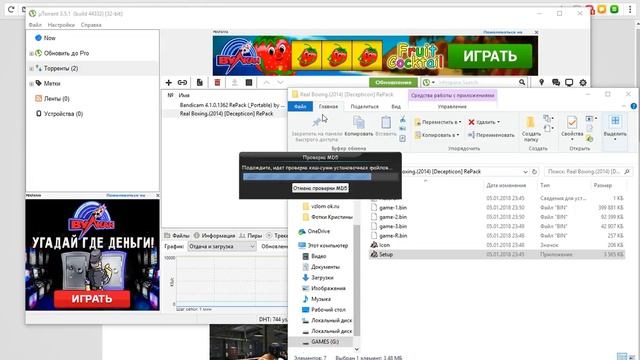Select the game-R.bin file

click(497, 236)
